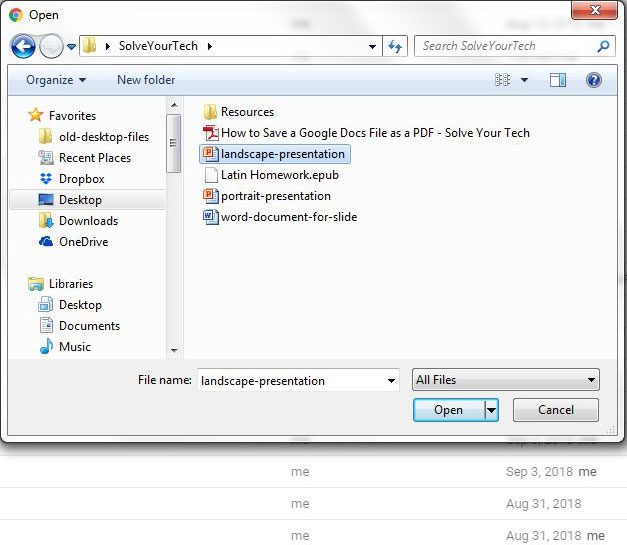Image resolution: width=627 pixels, height=545 pixels.
Task: Open the address bar path history dropdown
Action: [x=372, y=47]
